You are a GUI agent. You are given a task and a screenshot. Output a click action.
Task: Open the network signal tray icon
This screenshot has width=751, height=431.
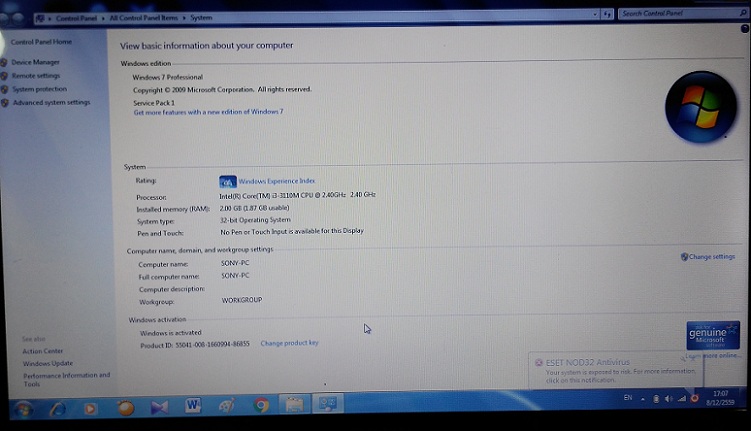[682, 398]
